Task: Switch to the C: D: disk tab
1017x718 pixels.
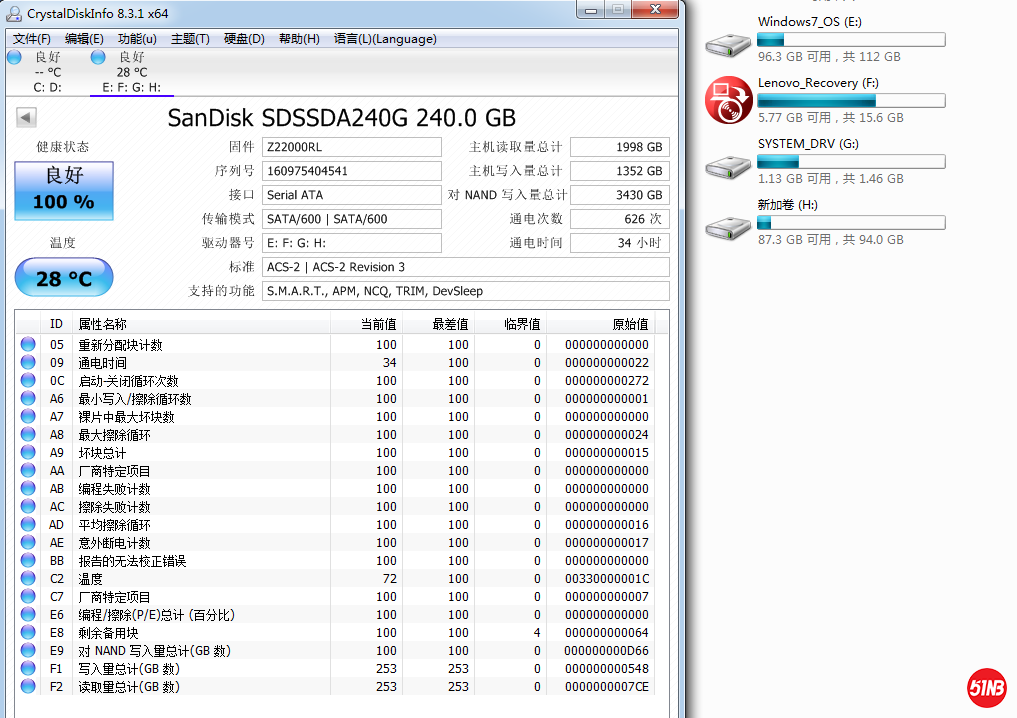Action: point(46,72)
